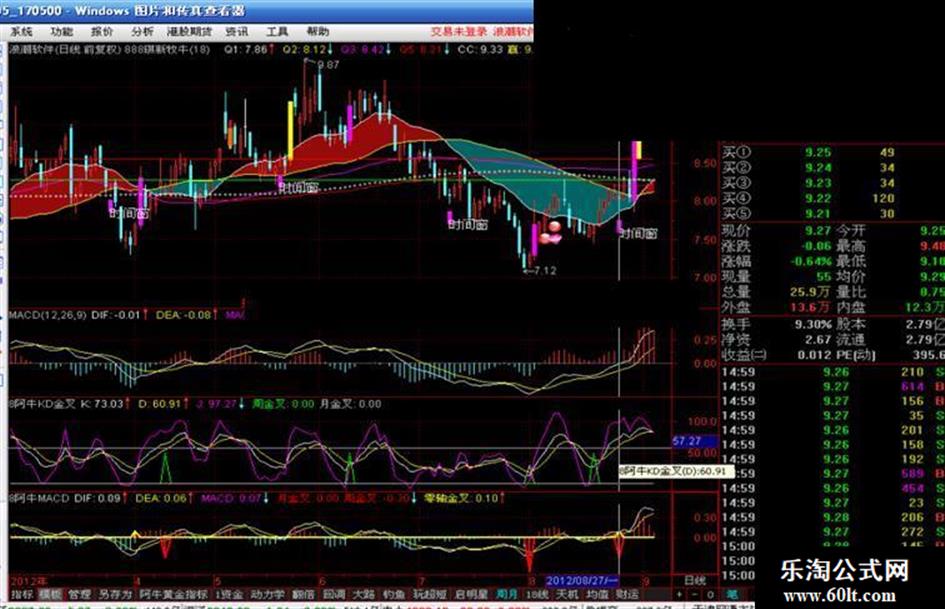This screenshot has width=945, height=609.
Task: Click the 换手 9.30% value
Action: [812, 324]
